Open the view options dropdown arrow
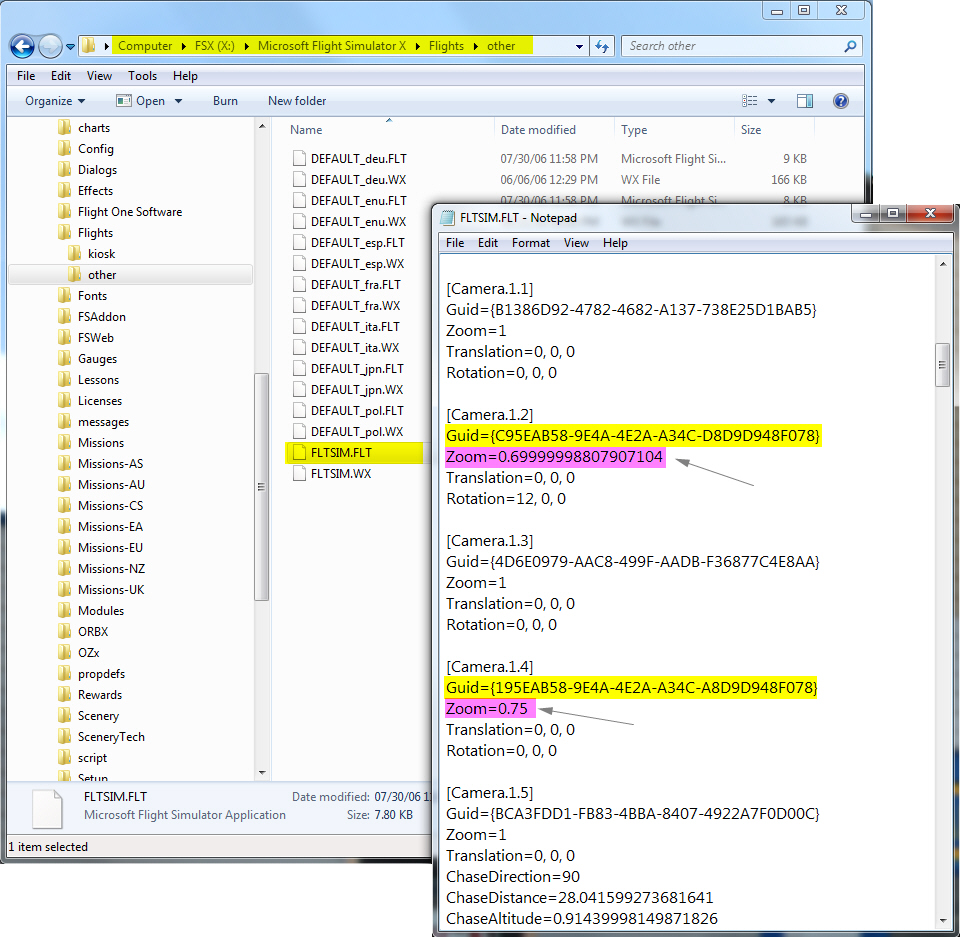960x937 pixels. (772, 101)
